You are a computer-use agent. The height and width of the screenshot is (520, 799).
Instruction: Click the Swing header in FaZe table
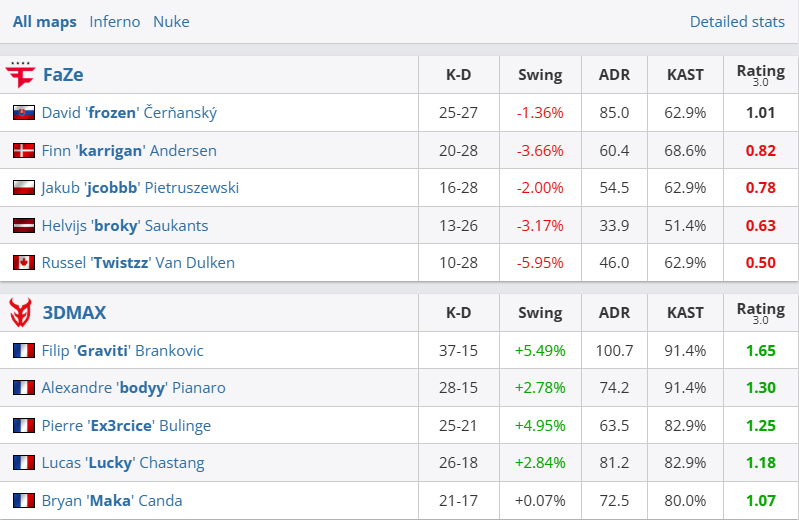pyautogui.click(x=540, y=75)
